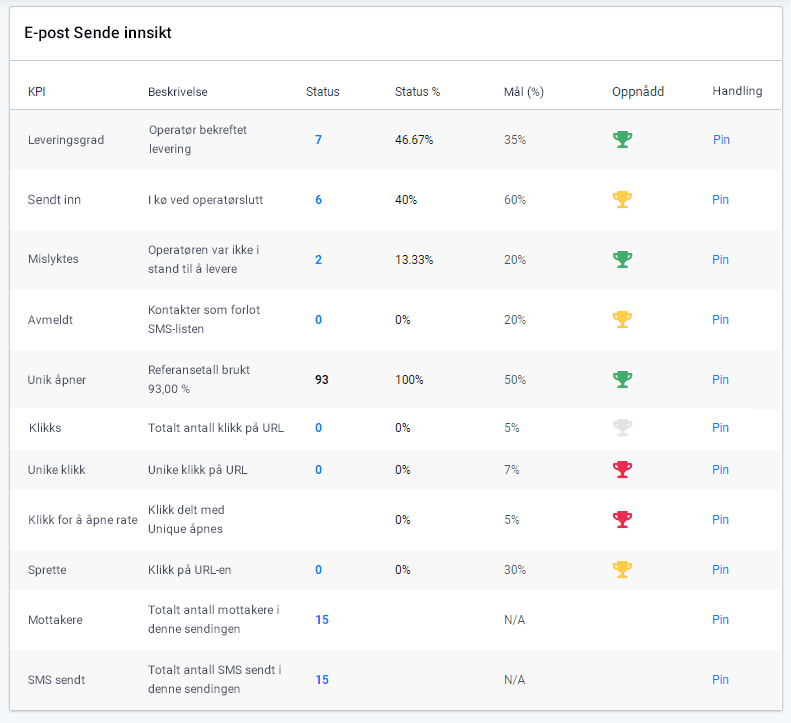The image size is (791, 723).
Task: Click the green trophy in Leveringsgrad row
Action: click(x=622, y=139)
